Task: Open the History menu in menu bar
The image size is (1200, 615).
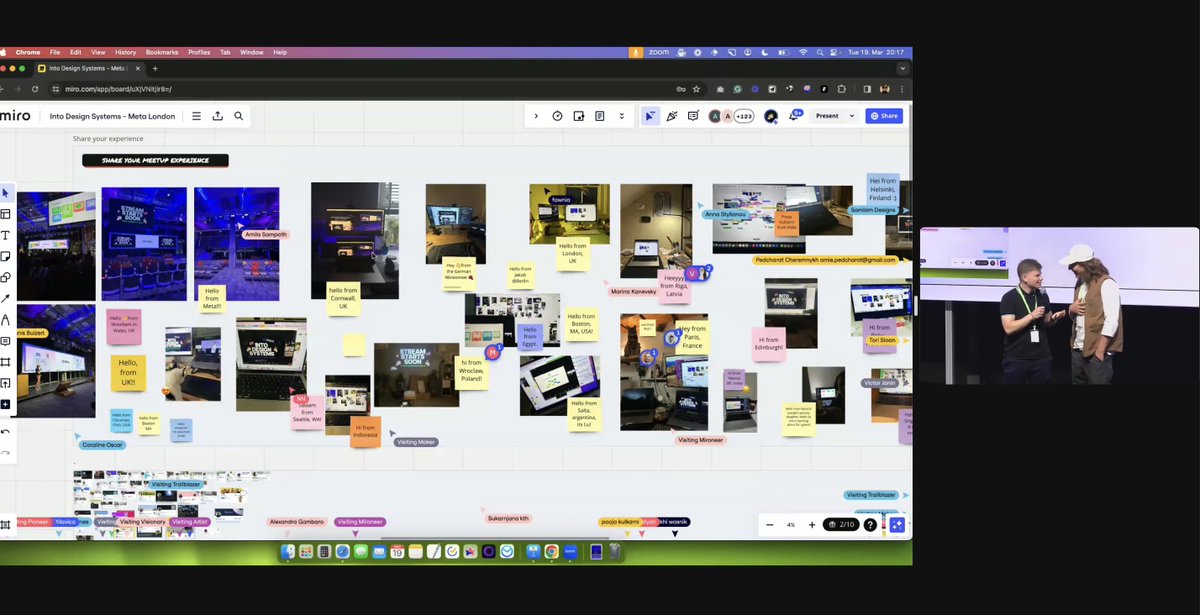Action: [x=125, y=52]
